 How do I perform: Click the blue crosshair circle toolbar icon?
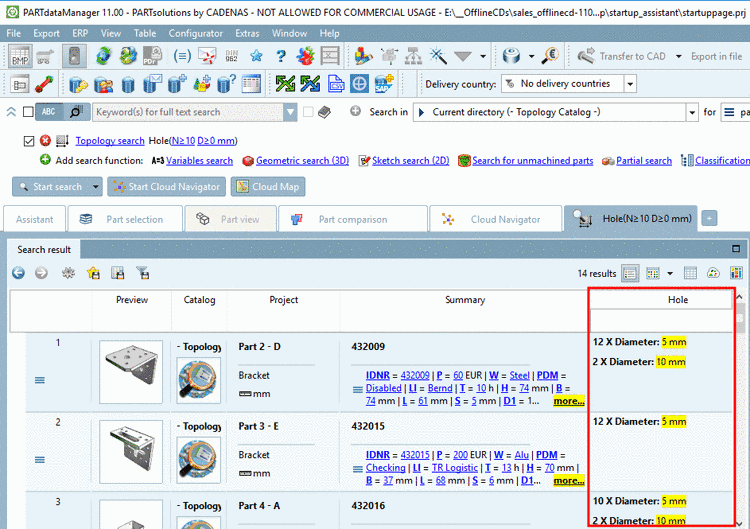(359, 84)
